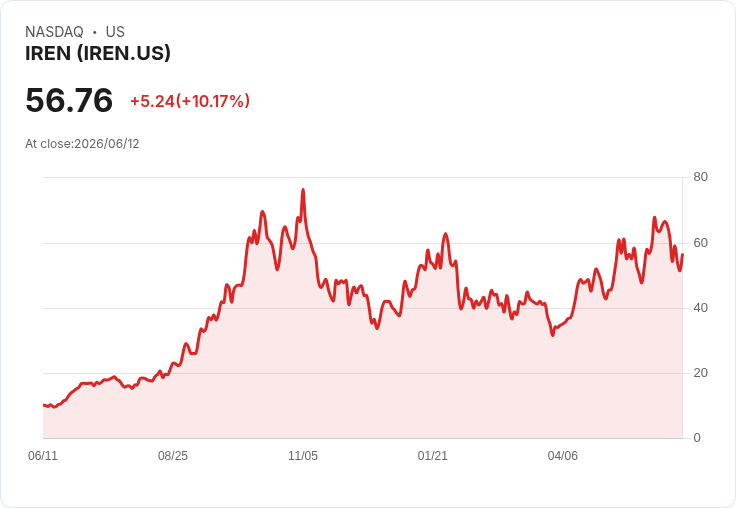Screen dimensions: 736x508
Task: Click the At close 2026/06/12 timestamp
Action: [x=82, y=144]
